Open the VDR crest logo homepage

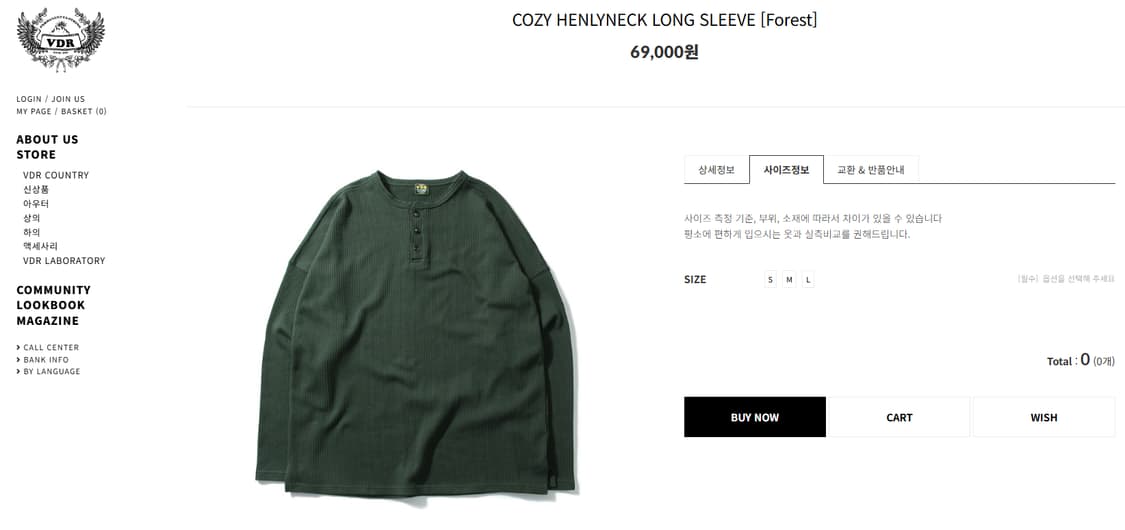pos(61,39)
